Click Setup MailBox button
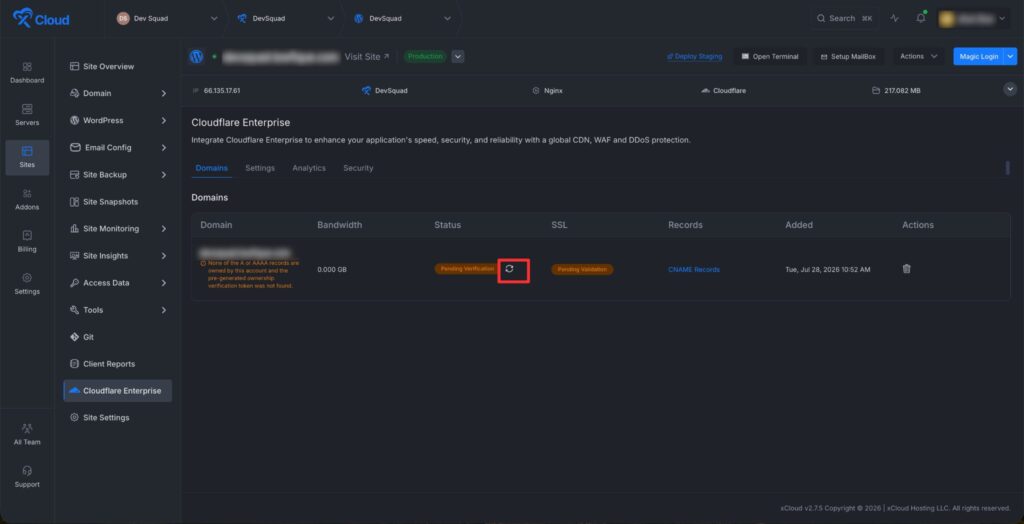The width and height of the screenshot is (1024, 524). tap(848, 57)
